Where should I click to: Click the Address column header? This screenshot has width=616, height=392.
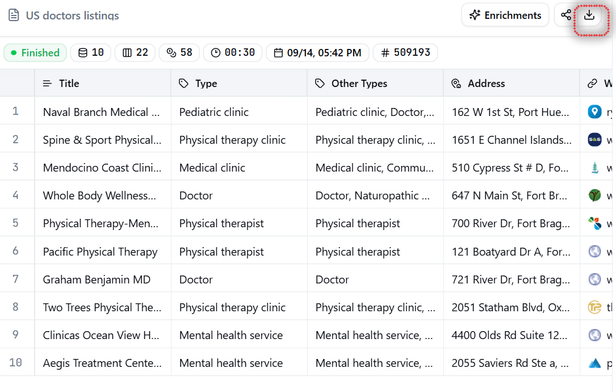click(512, 83)
